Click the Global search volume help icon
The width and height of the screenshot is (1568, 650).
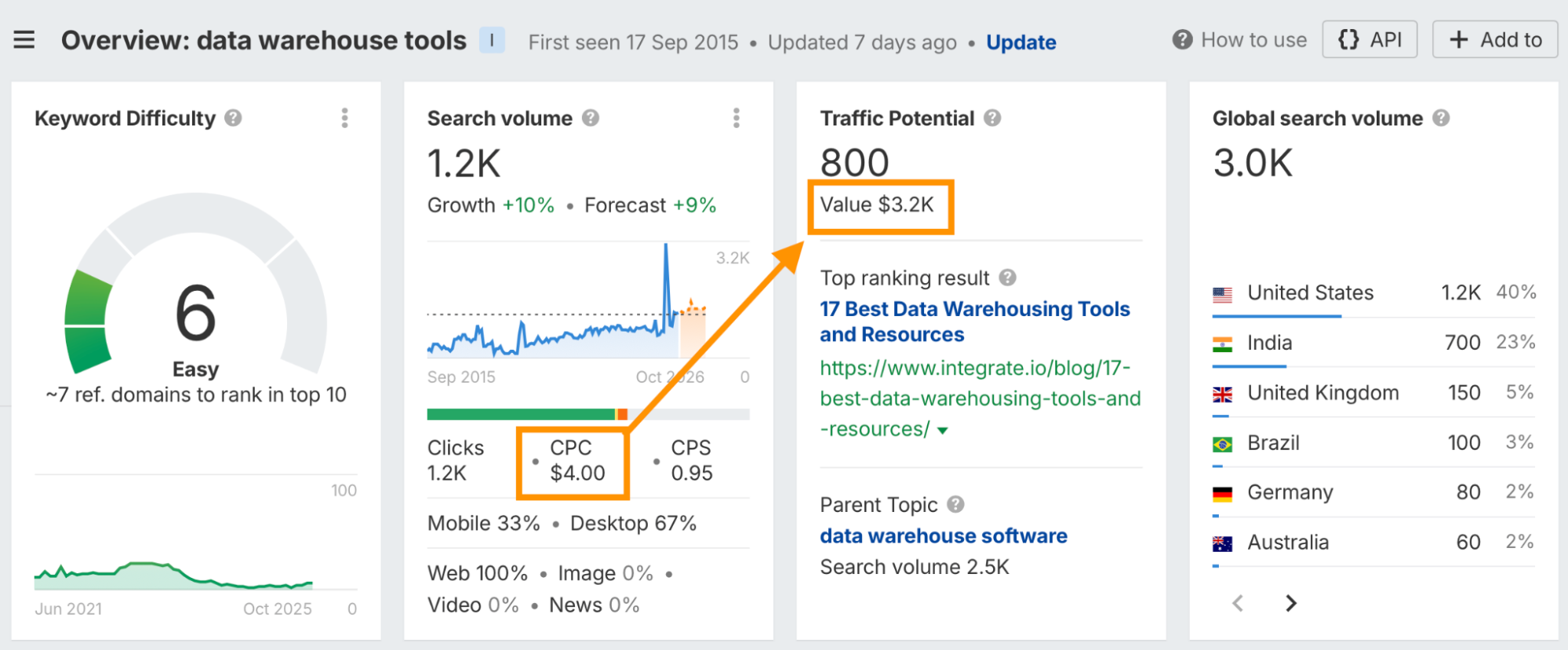[1441, 118]
